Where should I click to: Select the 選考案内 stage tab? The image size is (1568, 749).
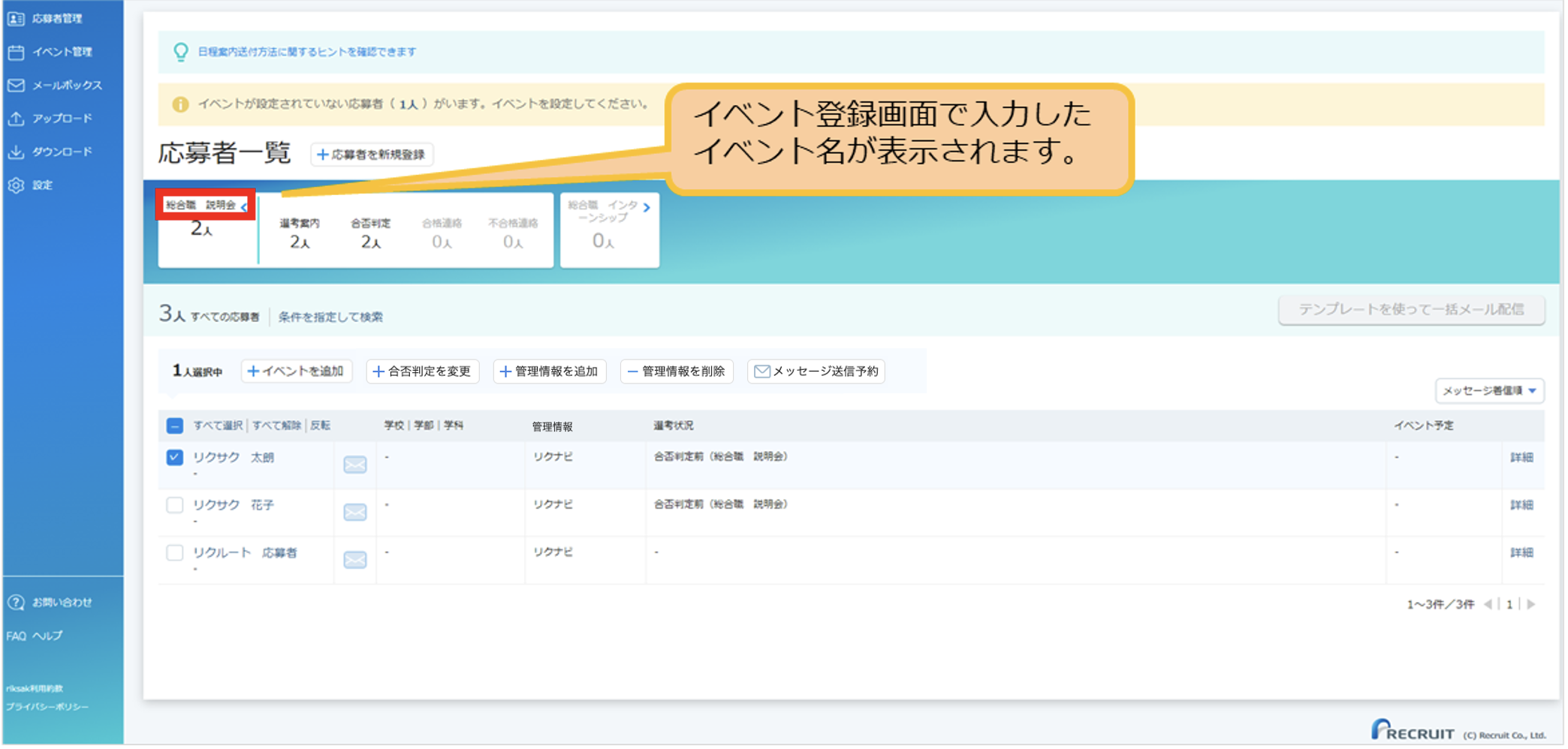click(x=300, y=233)
